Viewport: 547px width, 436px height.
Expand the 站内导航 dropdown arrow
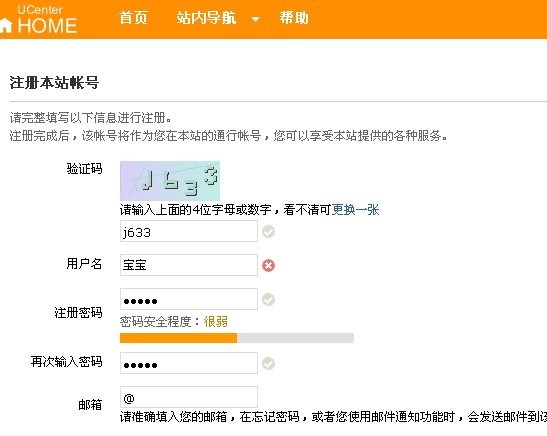point(255,19)
